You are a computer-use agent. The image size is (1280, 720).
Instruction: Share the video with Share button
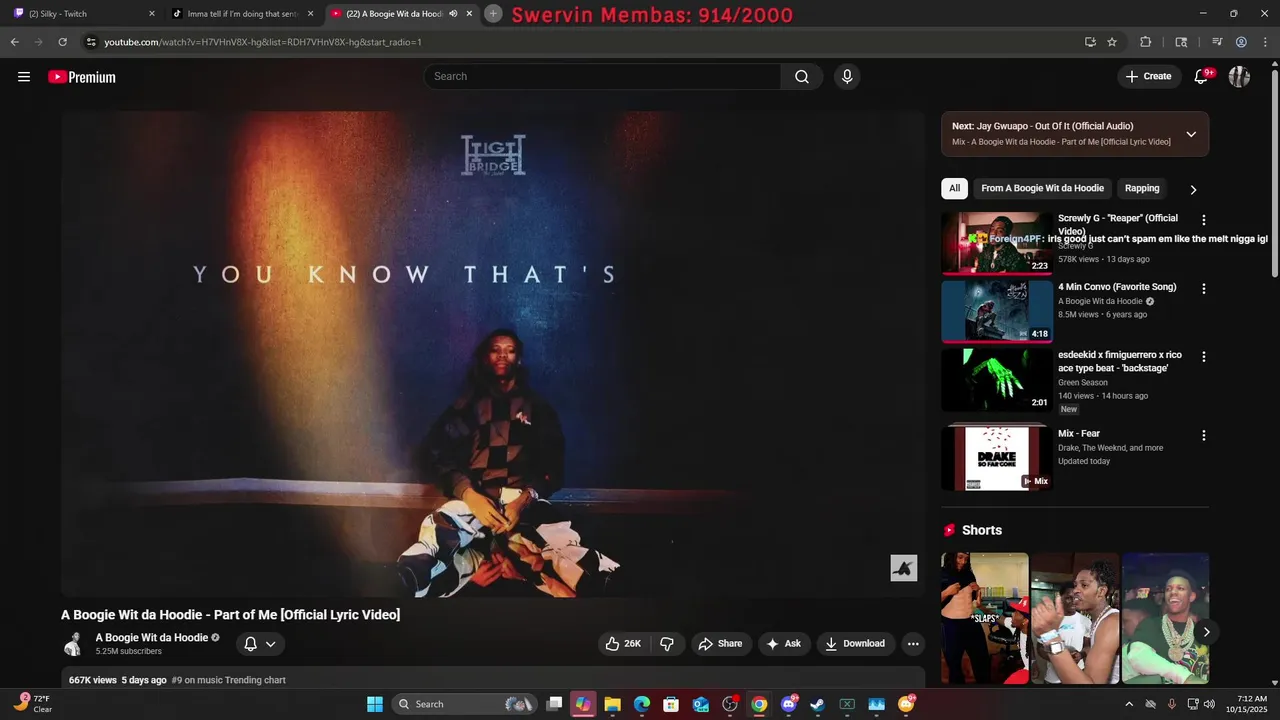[720, 644]
